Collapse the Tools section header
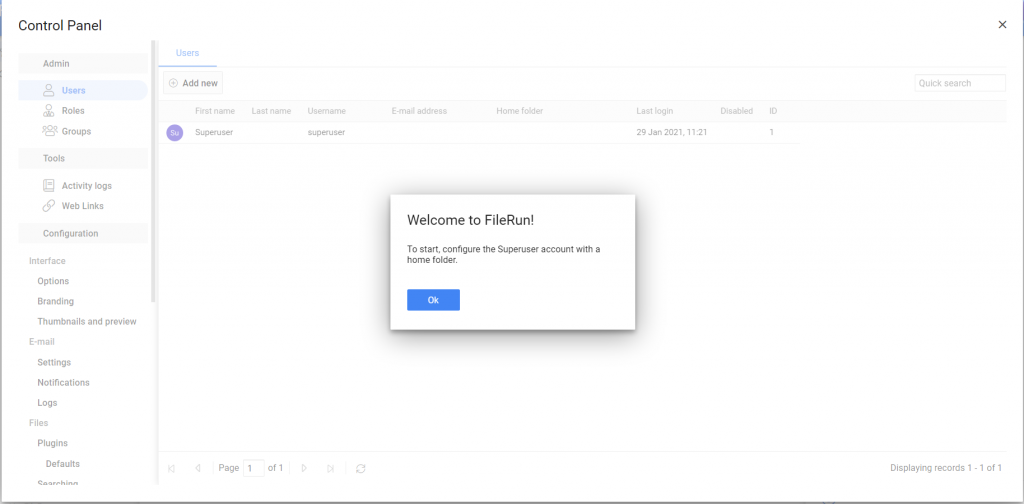Viewport: 1024px width, 504px height. [83, 158]
